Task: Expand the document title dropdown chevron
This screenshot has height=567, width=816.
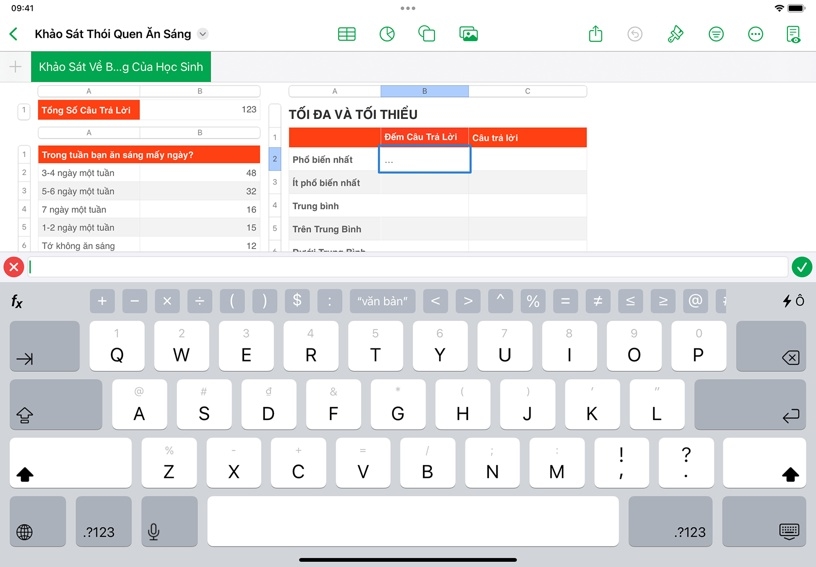Action: pos(203,34)
